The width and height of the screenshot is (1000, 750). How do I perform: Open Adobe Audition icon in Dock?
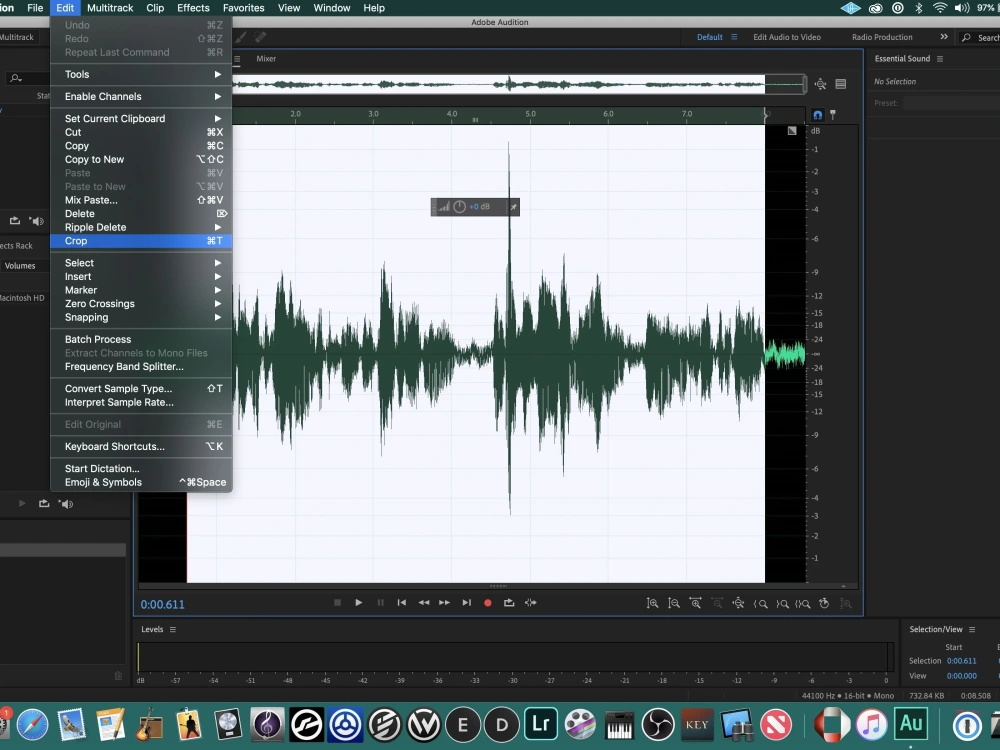coord(911,724)
